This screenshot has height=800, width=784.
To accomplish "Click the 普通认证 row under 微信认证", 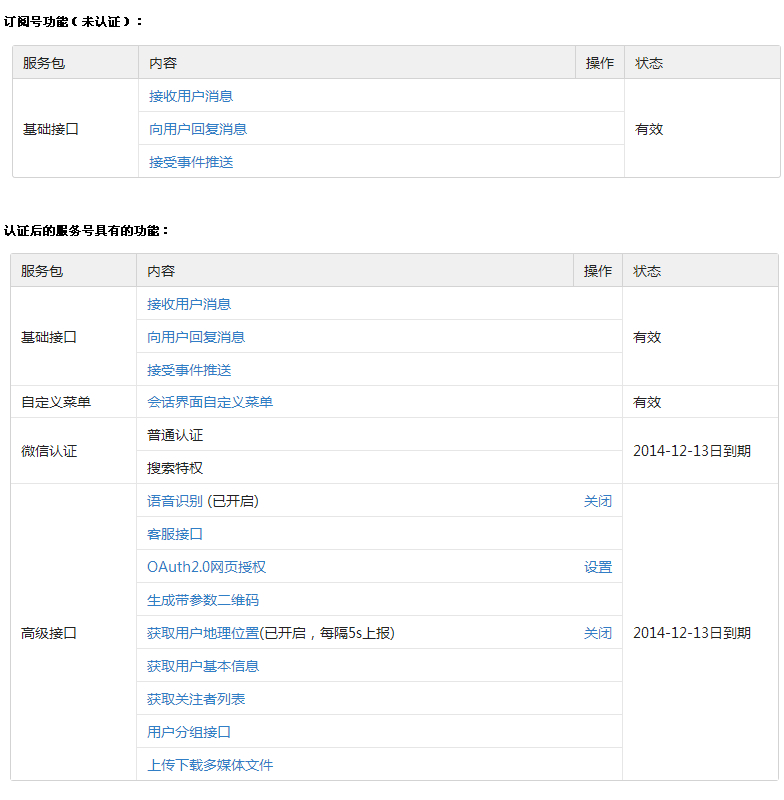I will 175,435.
